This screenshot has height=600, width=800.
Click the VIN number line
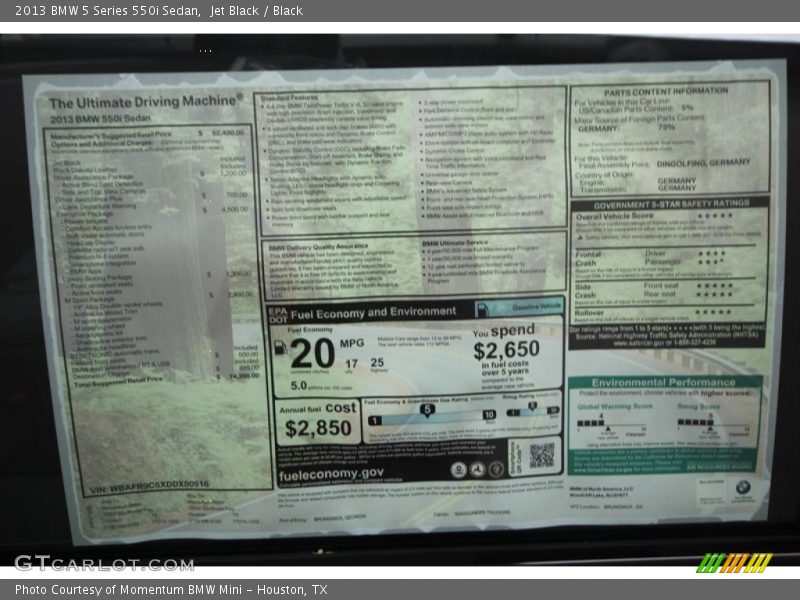coord(149,487)
